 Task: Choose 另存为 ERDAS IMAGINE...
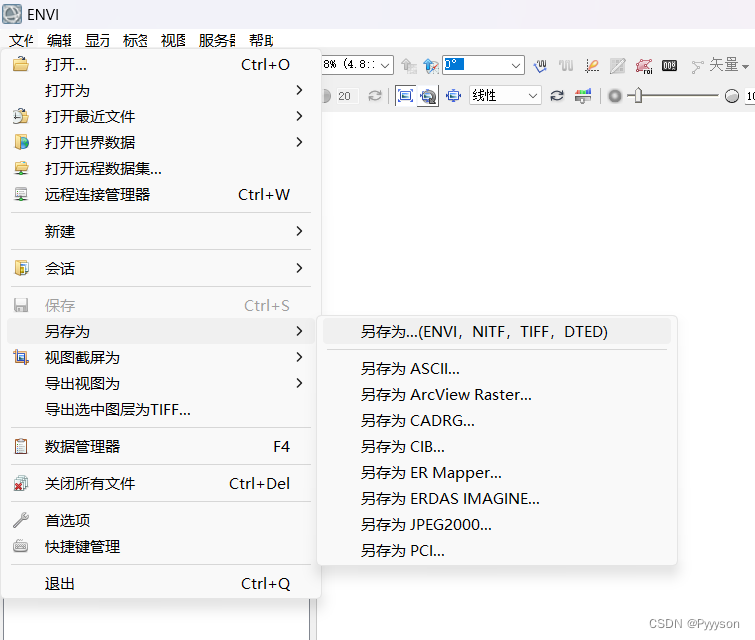pos(497,498)
